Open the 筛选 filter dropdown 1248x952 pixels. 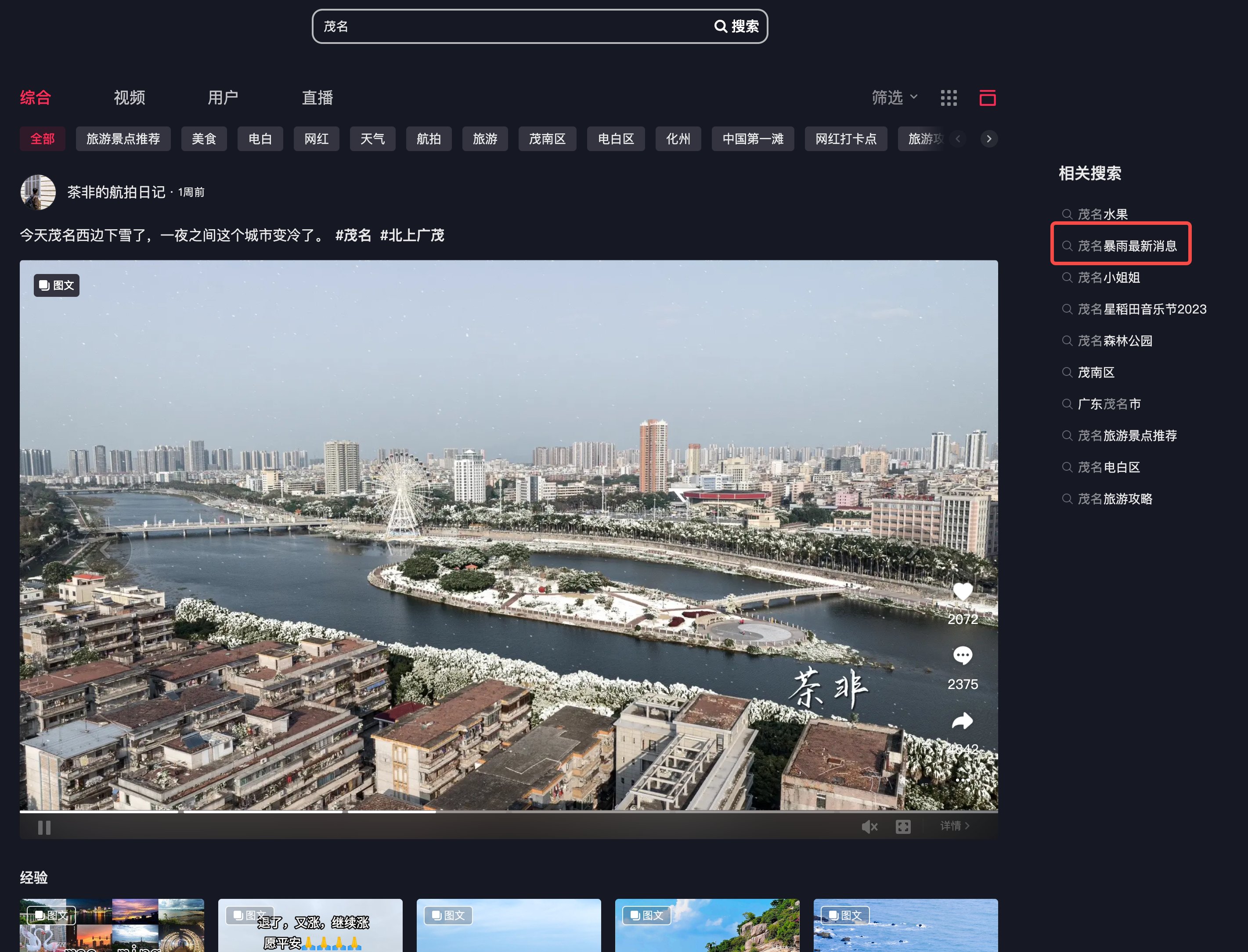(x=894, y=98)
